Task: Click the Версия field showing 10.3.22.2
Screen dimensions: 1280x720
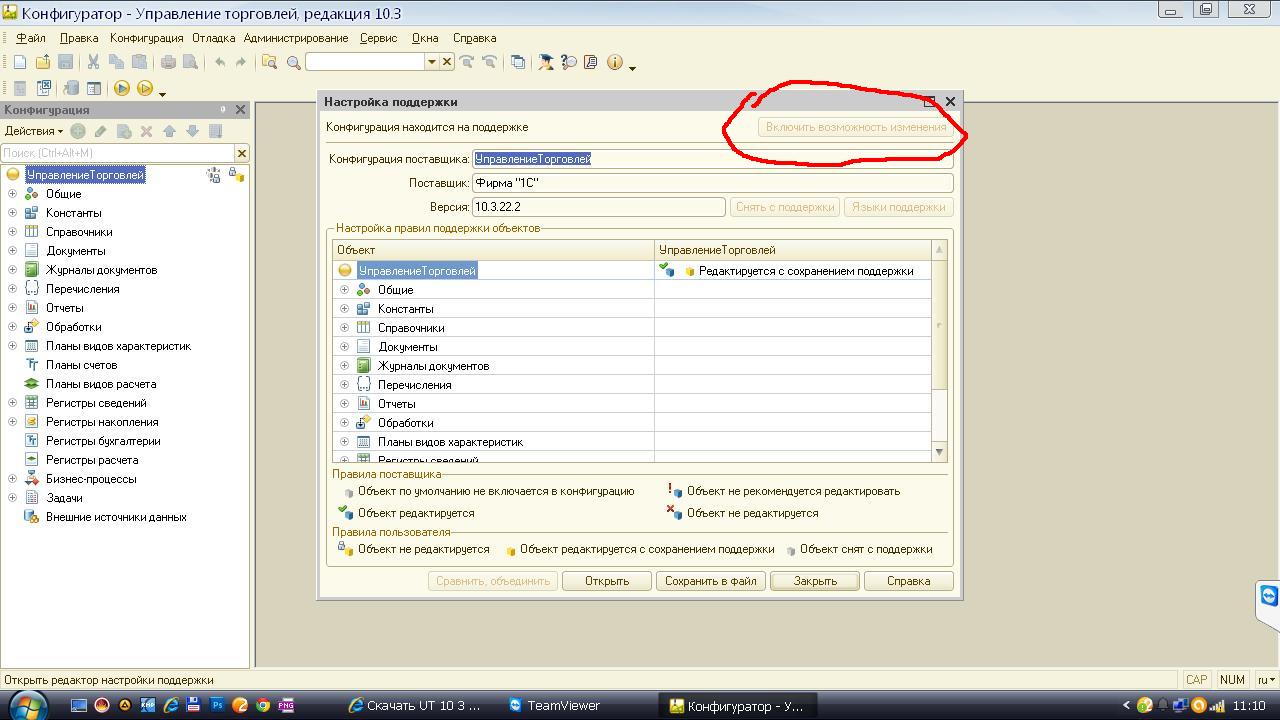Action: 599,207
